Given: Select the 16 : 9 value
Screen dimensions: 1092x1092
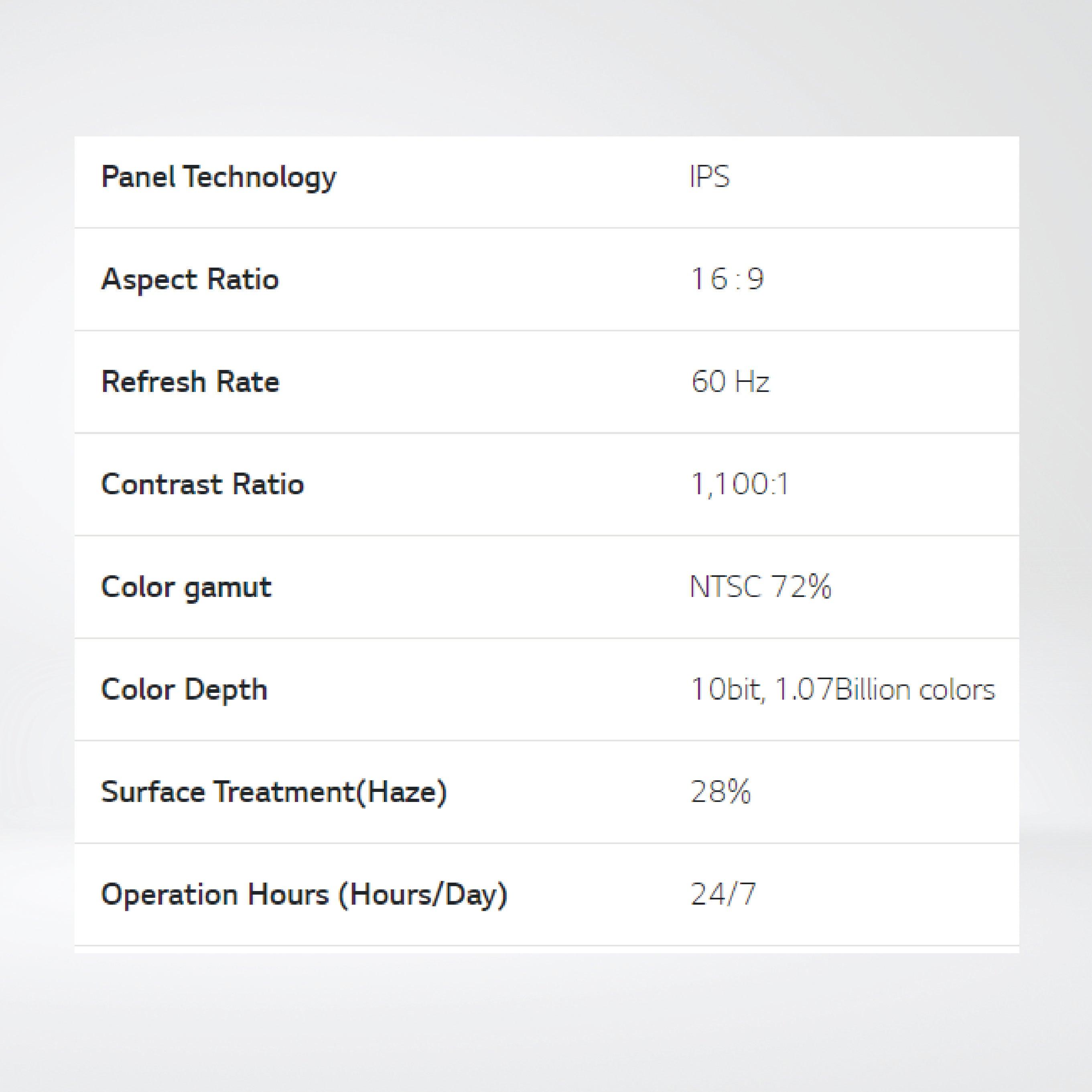Looking at the screenshot, I should (x=727, y=279).
